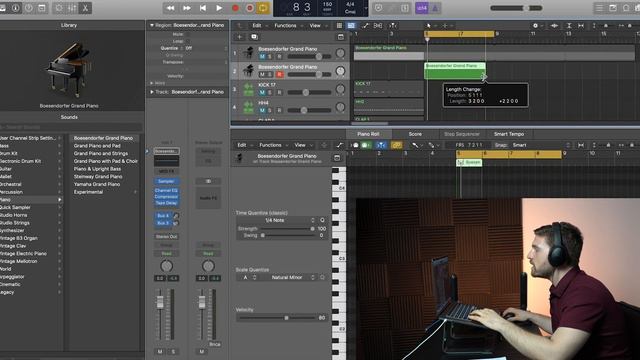This screenshot has height=360, width=640.
Task: Toggle the yellow link button in Piano Roll
Action: tap(396, 145)
